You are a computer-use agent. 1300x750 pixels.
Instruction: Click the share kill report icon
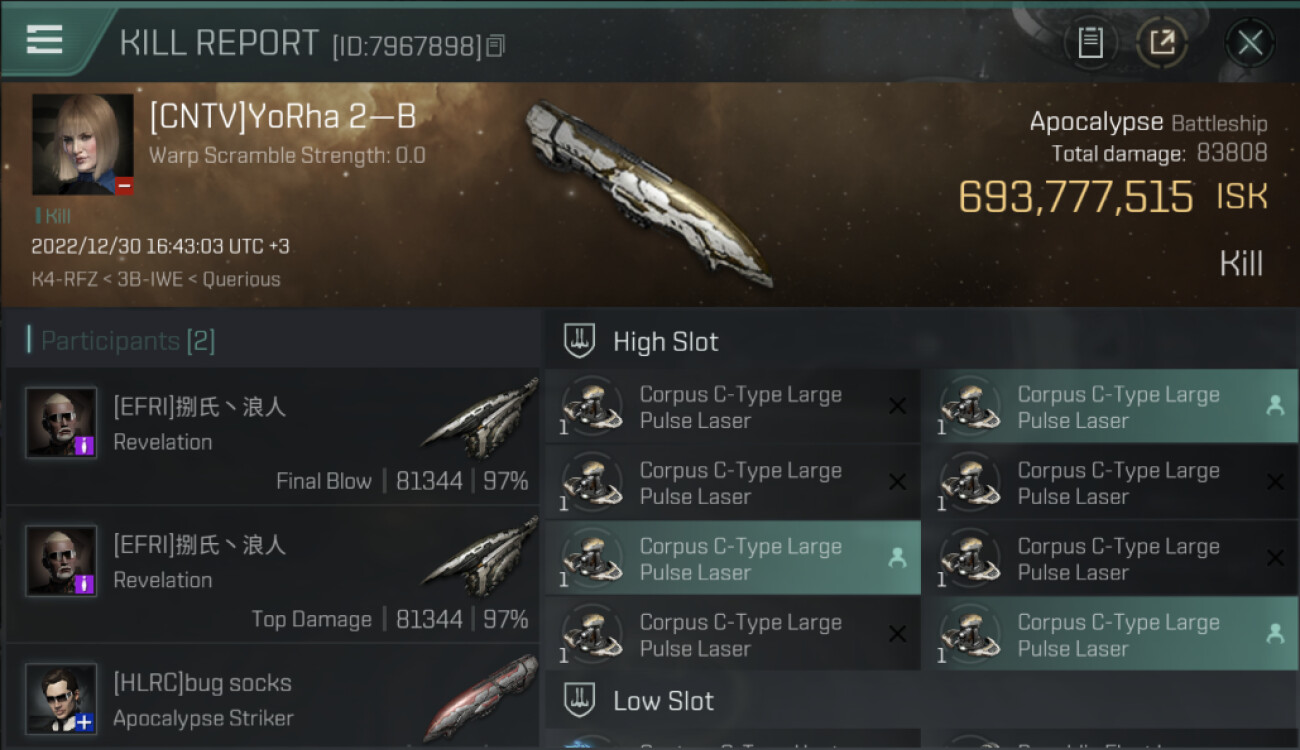(1161, 43)
